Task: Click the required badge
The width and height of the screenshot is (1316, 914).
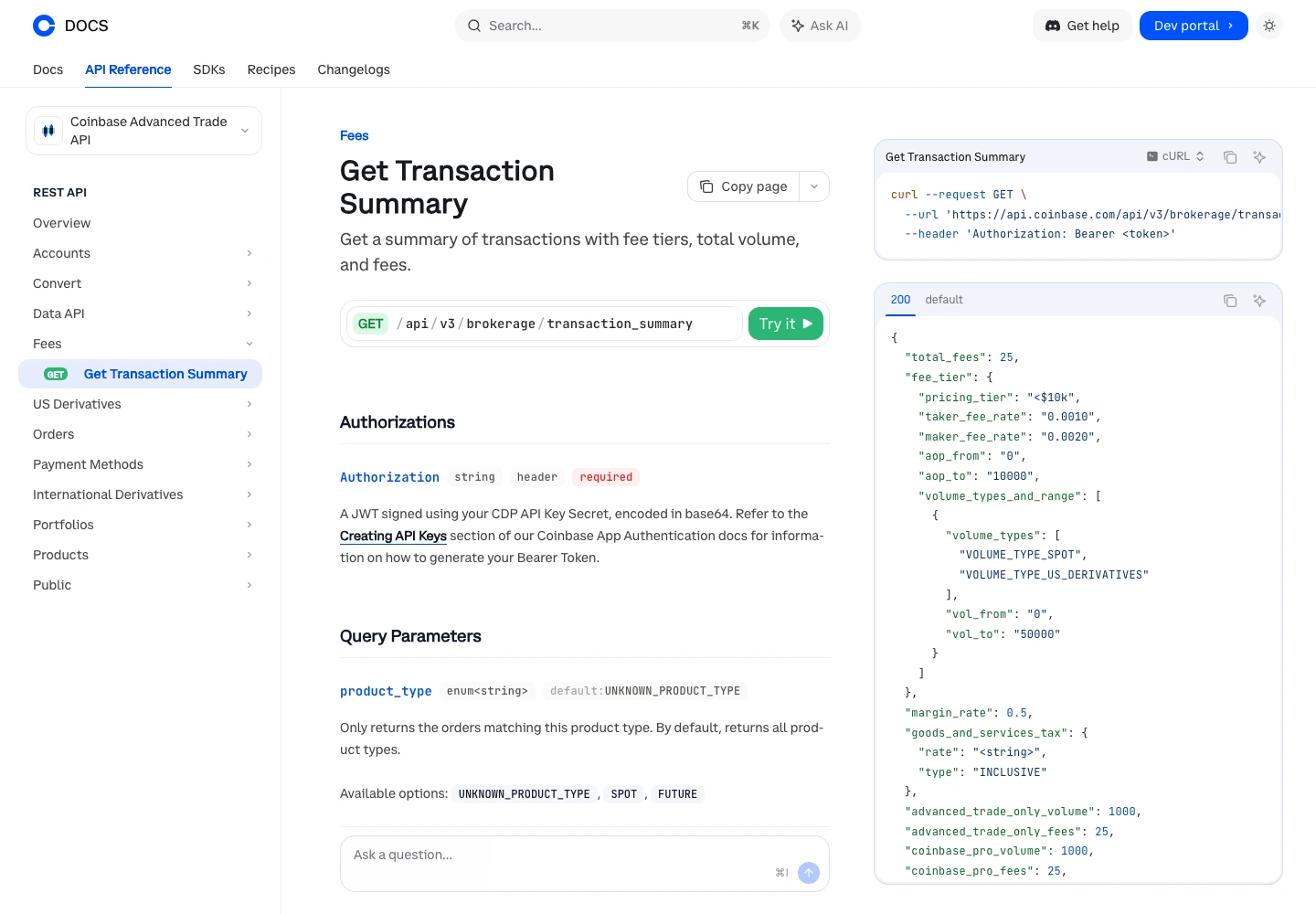Action: point(606,477)
